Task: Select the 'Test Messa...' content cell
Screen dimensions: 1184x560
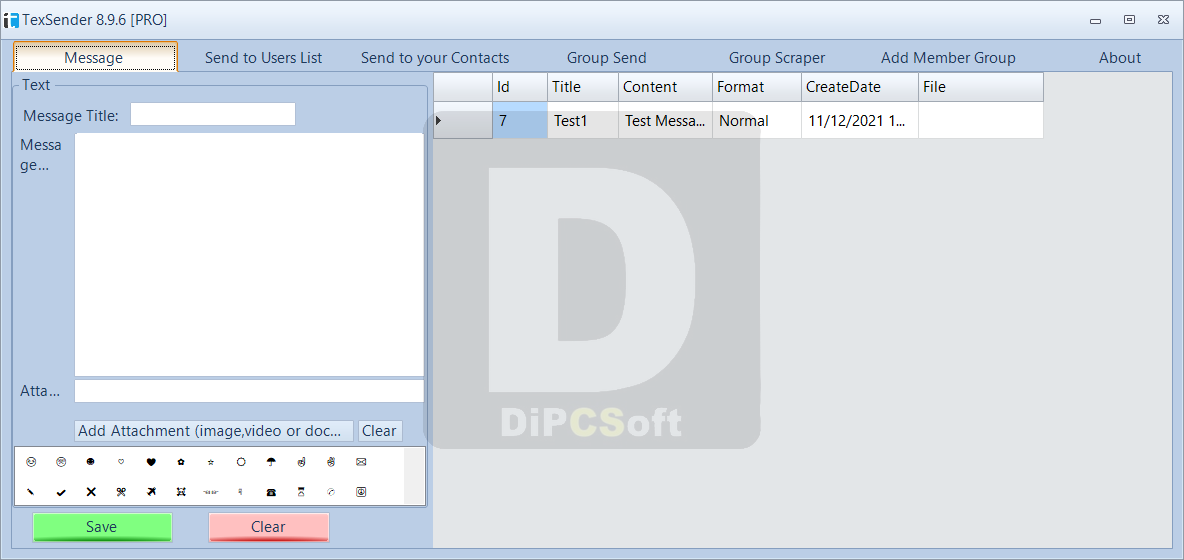Action: 665,120
